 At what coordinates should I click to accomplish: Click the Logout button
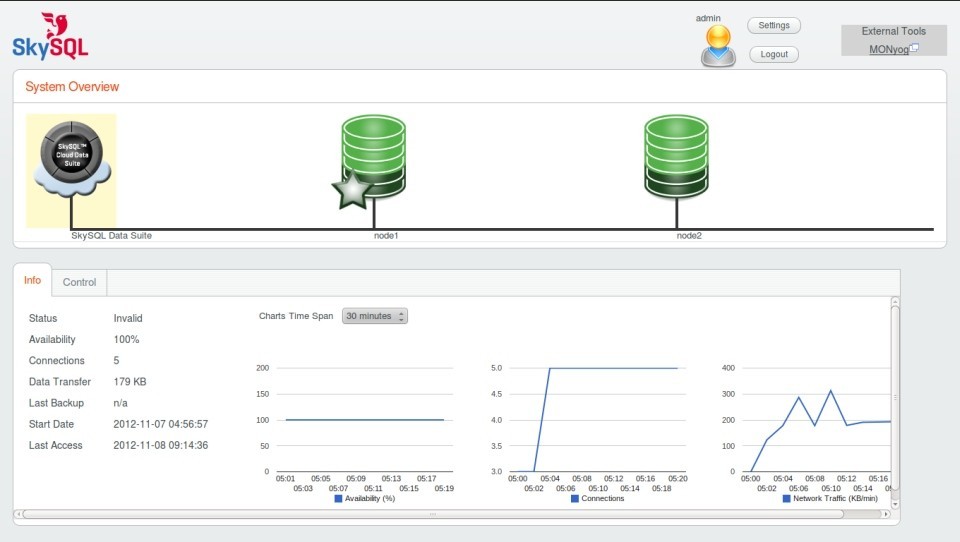click(774, 54)
